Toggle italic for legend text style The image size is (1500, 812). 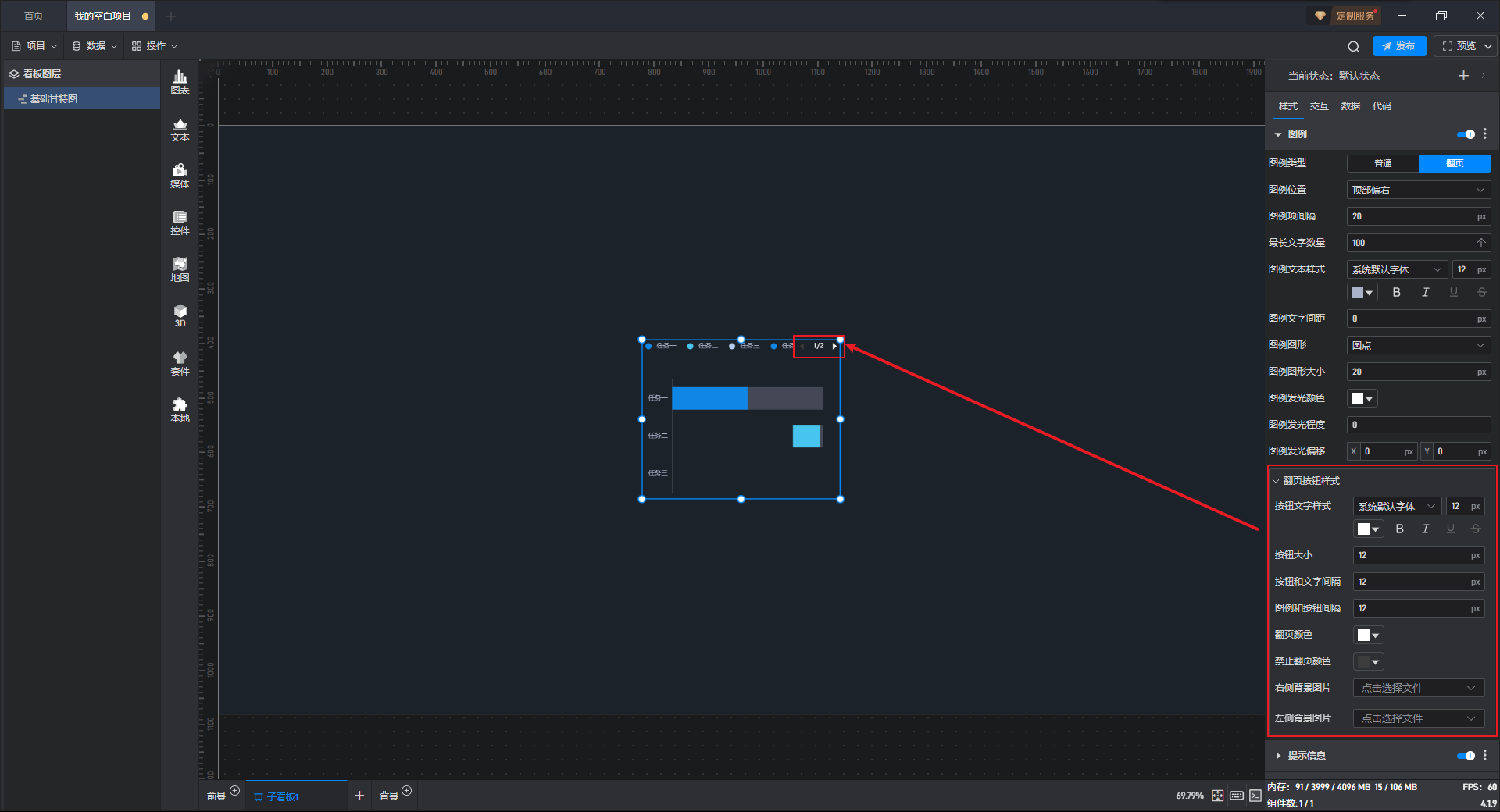tap(1425, 292)
